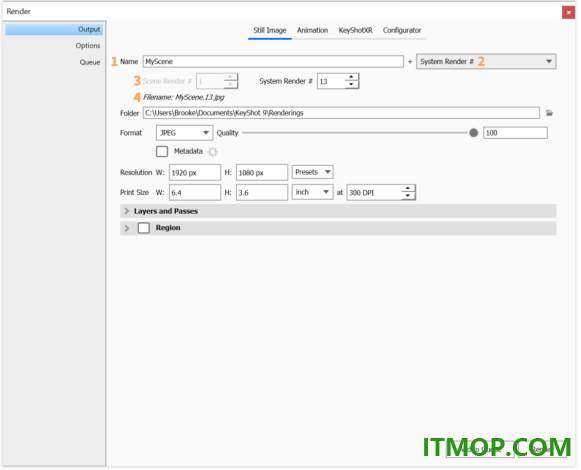The image size is (581, 470).
Task: Decrease DPI value with down arrow
Action: pyautogui.click(x=408, y=196)
